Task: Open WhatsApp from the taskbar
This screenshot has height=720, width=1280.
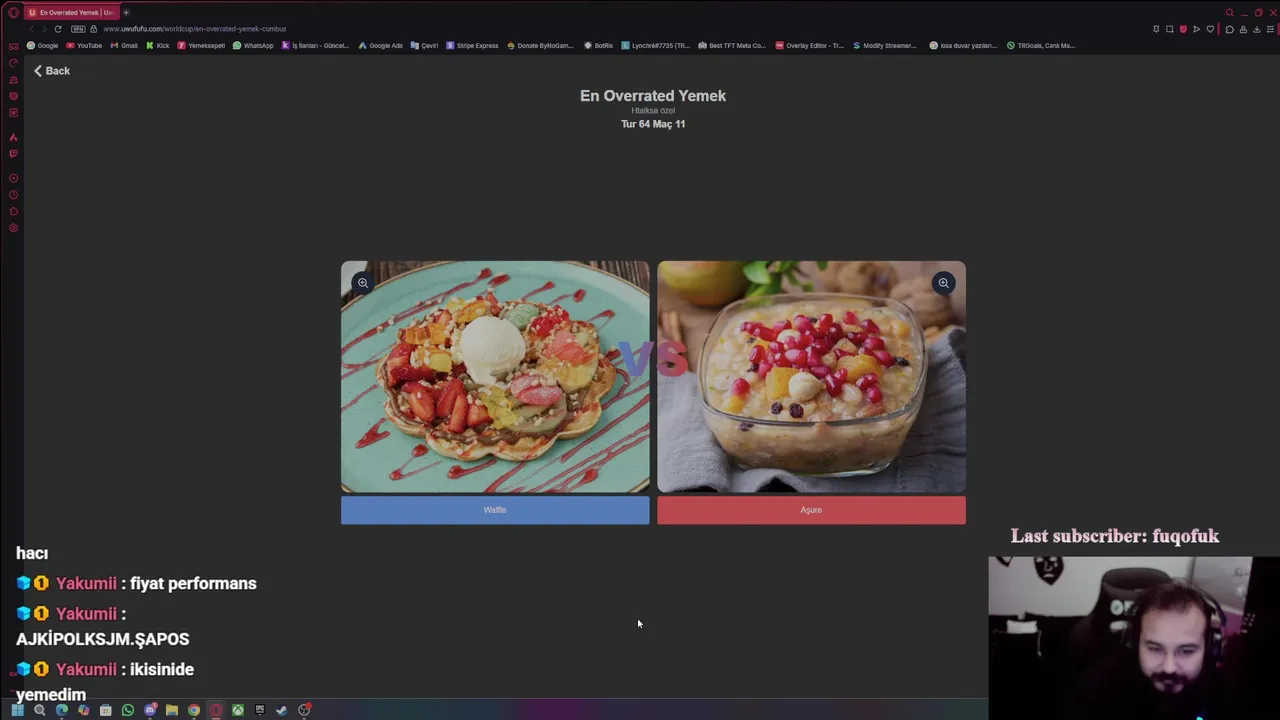Action: pos(128,710)
